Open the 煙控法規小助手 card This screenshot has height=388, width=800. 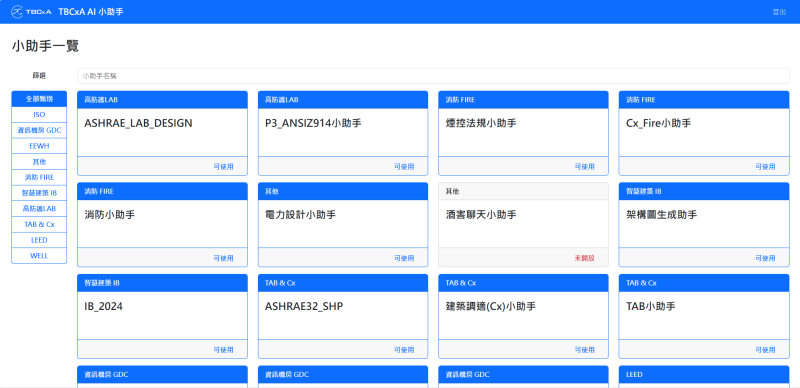523,133
